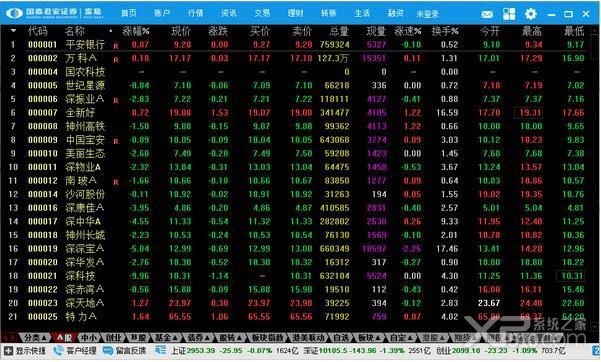This screenshot has width=601, height=362.
Task: Expand the 板块 tab dropdown
Action: (378, 338)
